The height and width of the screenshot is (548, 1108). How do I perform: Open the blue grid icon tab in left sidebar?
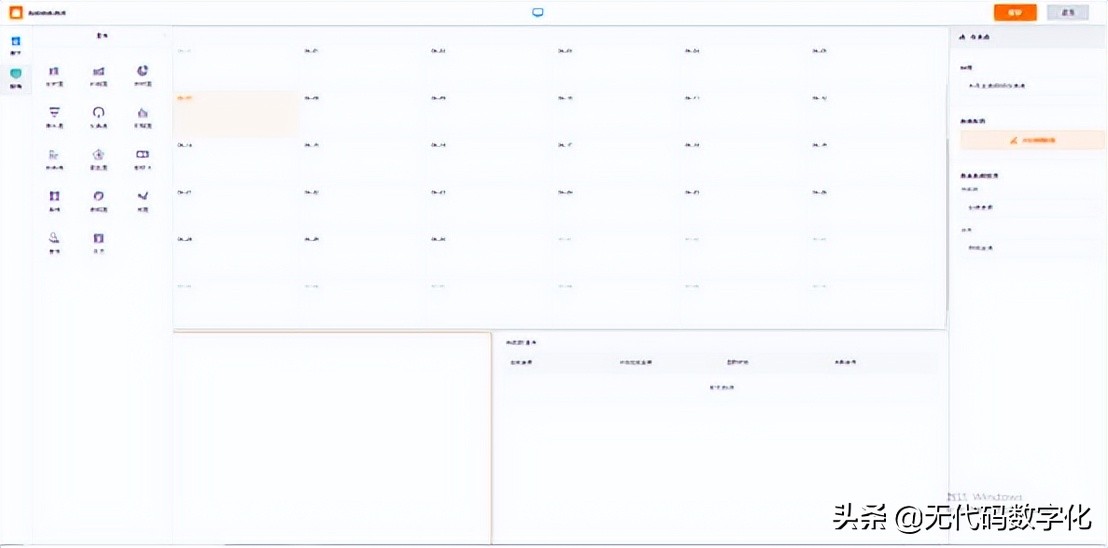point(16,44)
